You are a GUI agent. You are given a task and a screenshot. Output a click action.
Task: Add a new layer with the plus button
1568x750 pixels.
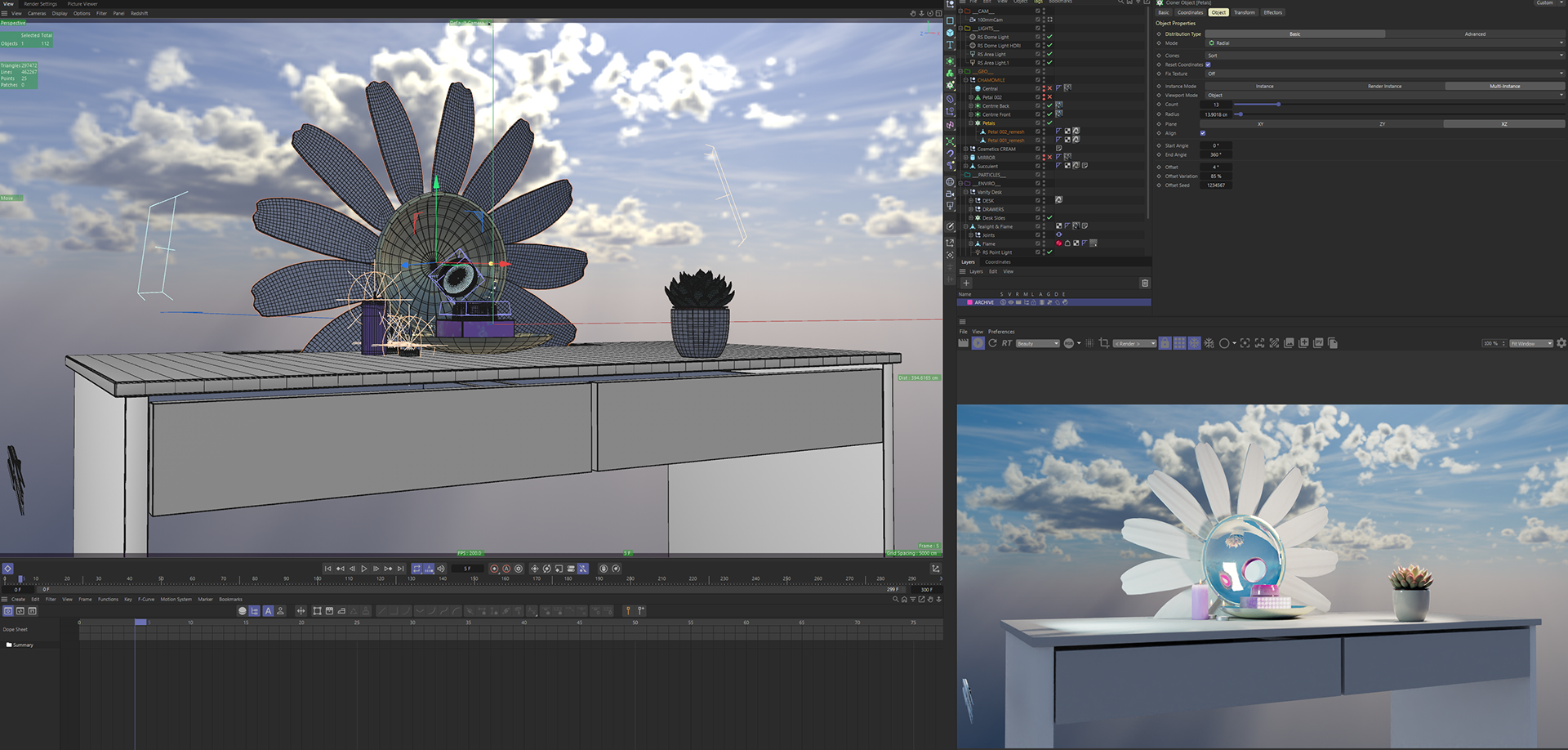tap(966, 283)
